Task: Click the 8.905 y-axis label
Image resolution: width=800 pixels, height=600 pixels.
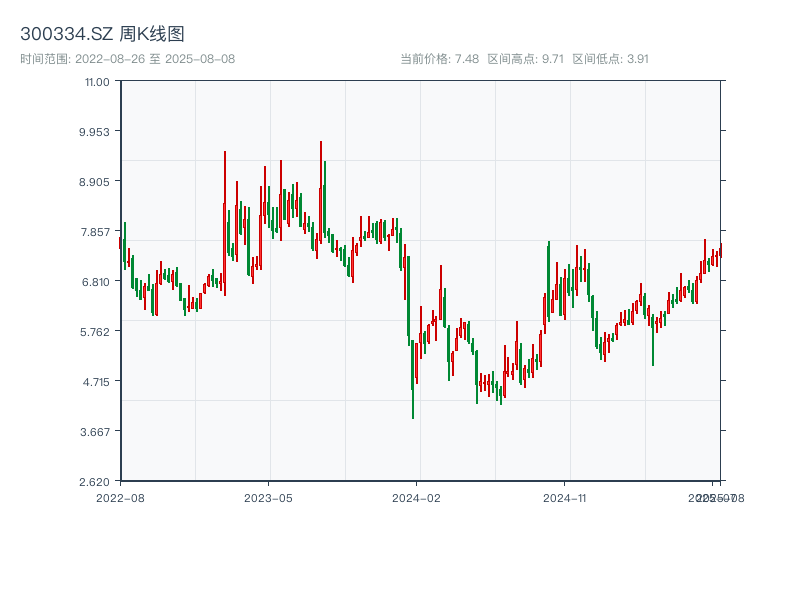Action: [x=95, y=181]
